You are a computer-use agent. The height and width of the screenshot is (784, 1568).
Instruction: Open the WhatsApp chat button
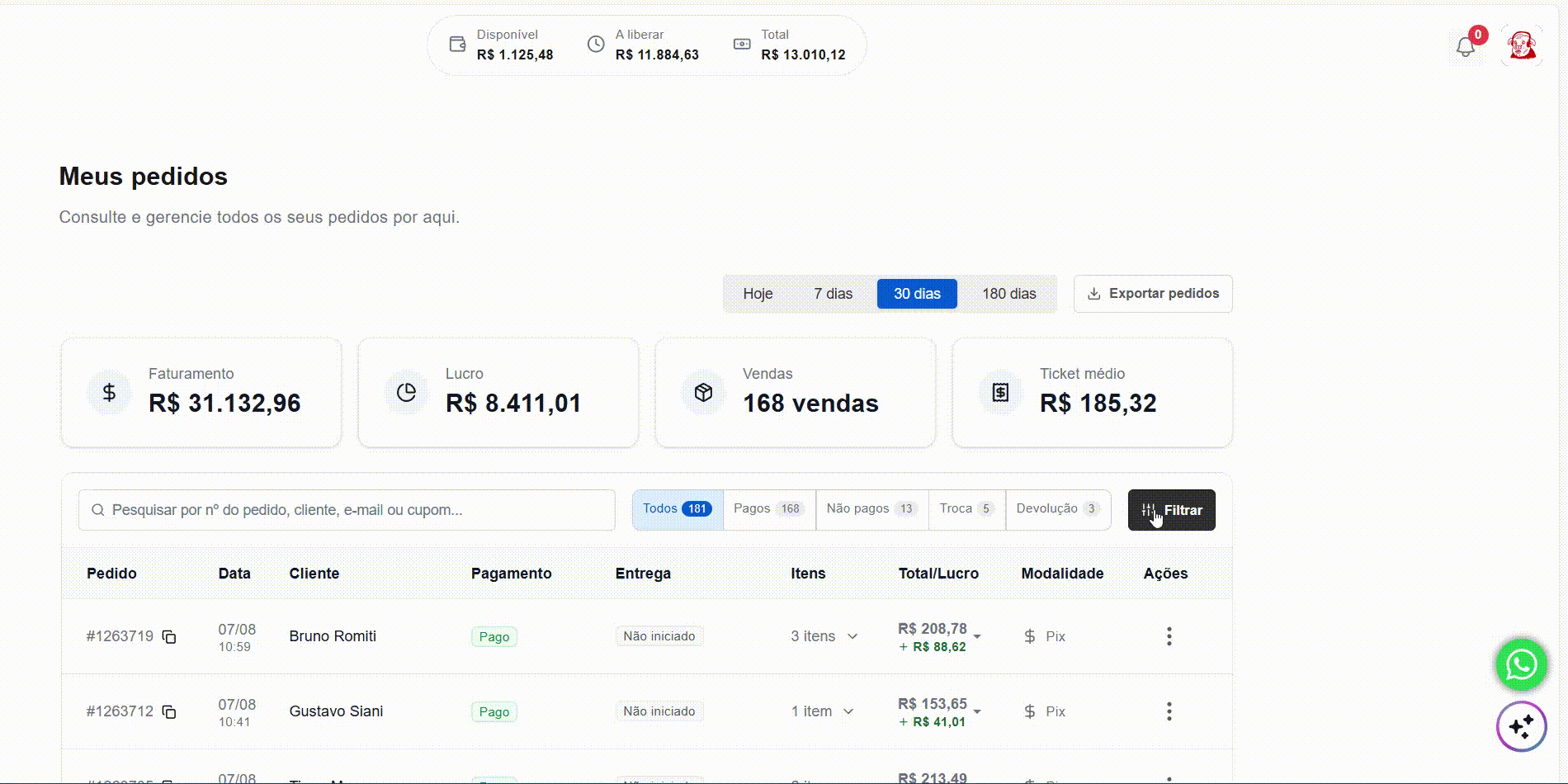tap(1521, 664)
